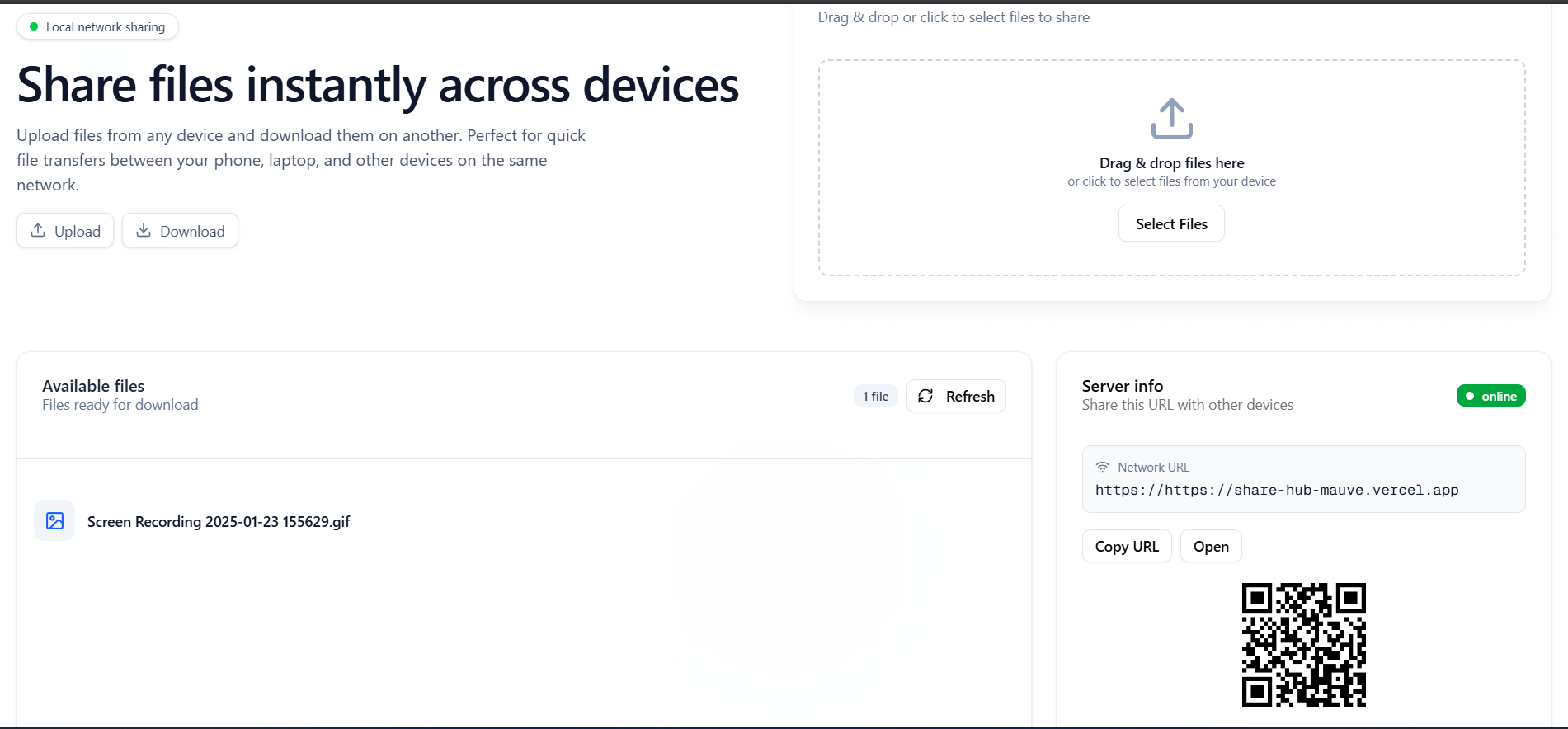Copy the server URL with Copy URL

click(1126, 547)
